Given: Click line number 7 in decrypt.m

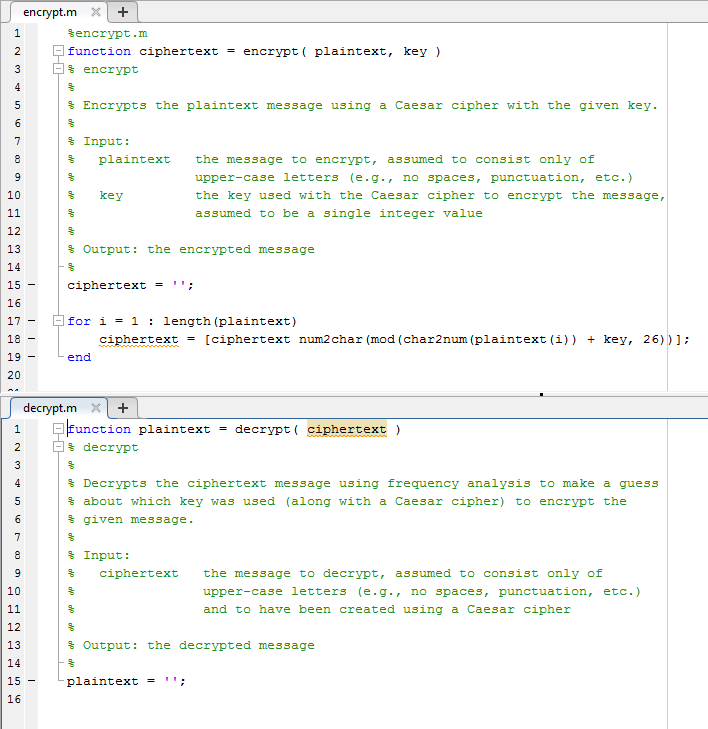Looking at the screenshot, I should [x=17, y=537].
